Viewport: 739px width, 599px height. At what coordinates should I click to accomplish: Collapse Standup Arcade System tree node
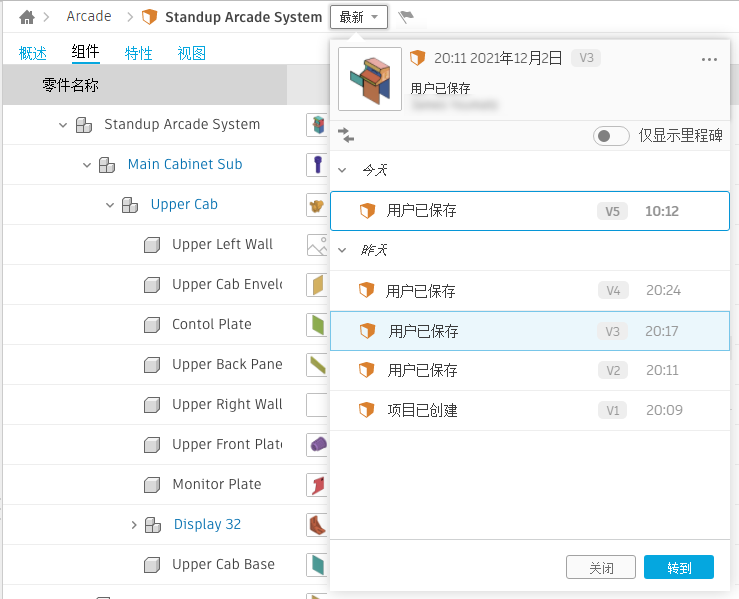click(x=63, y=125)
